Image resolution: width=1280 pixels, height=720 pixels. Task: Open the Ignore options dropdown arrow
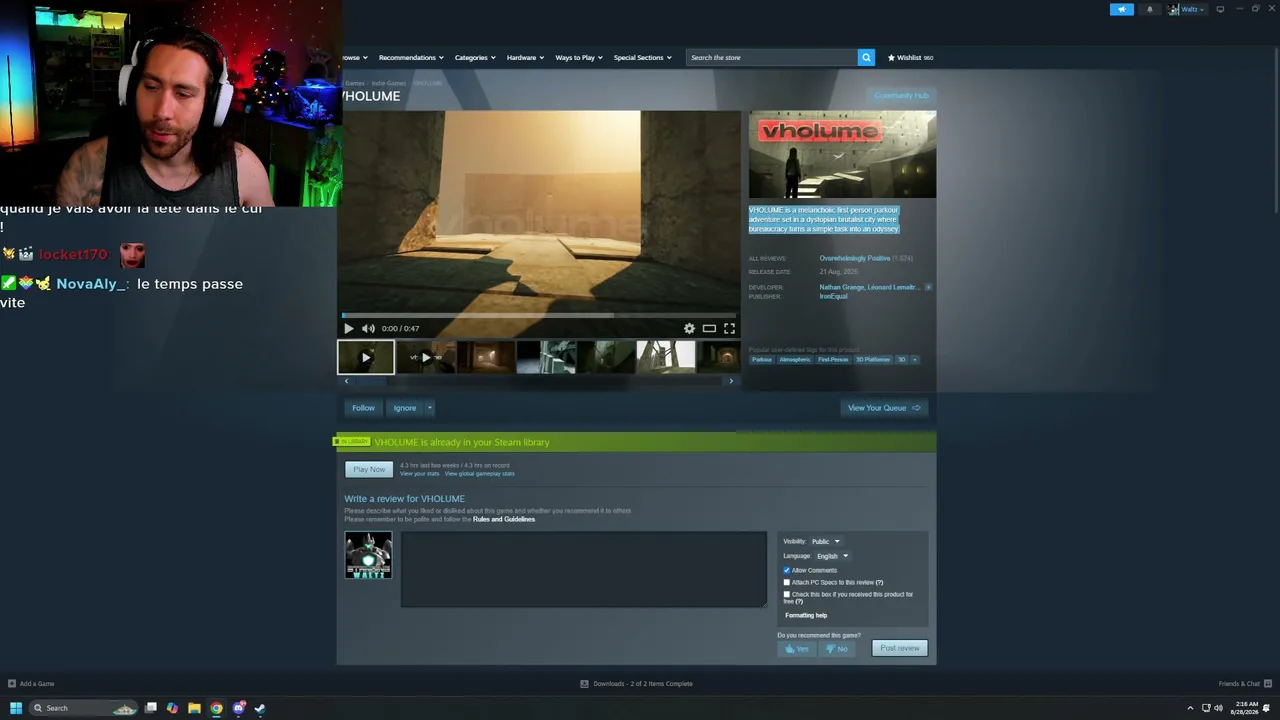(x=429, y=408)
